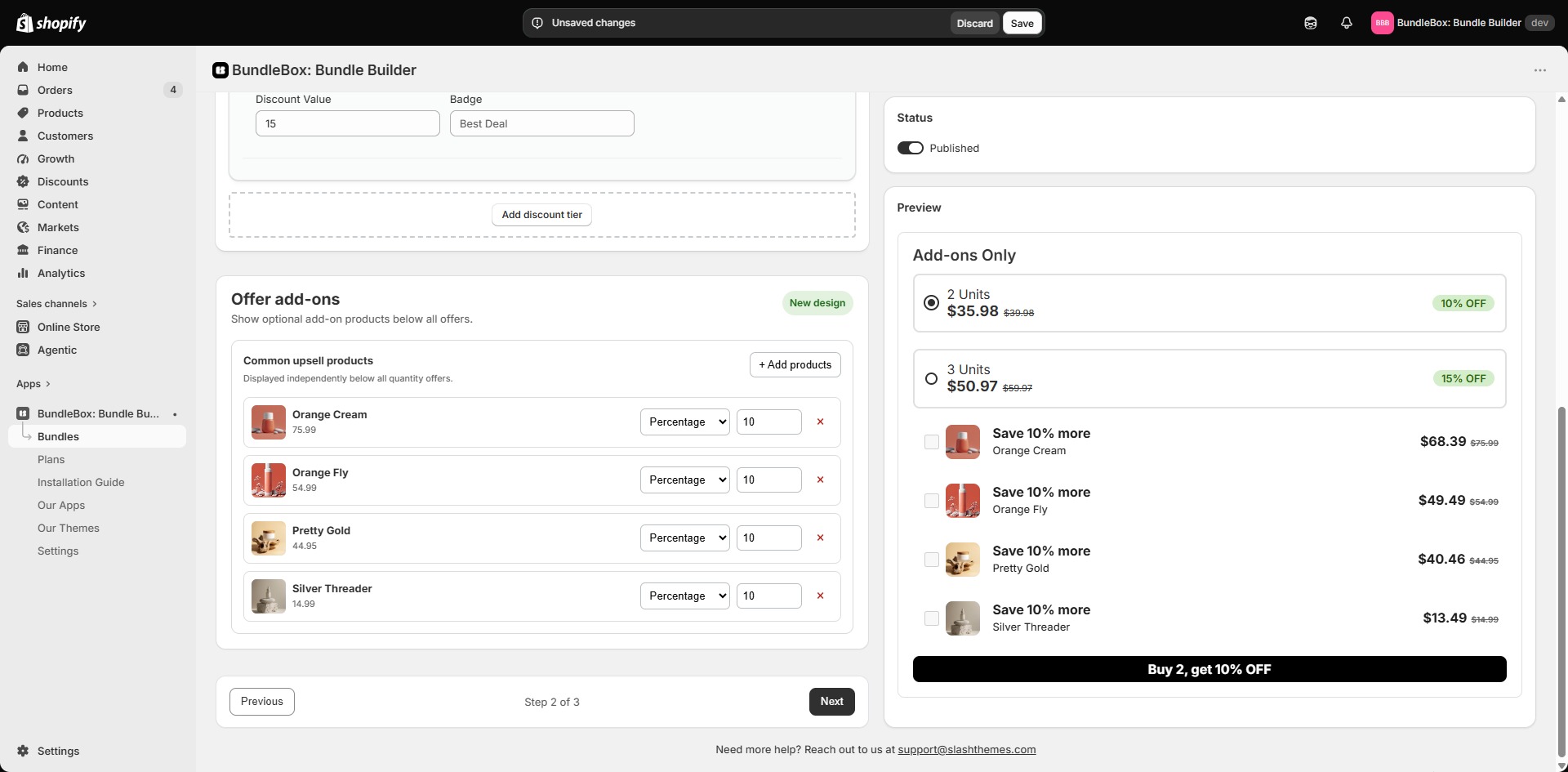Screen dimensions: 1568x772
Task: Open Orange Cream discount type dropdown
Action: pos(684,422)
